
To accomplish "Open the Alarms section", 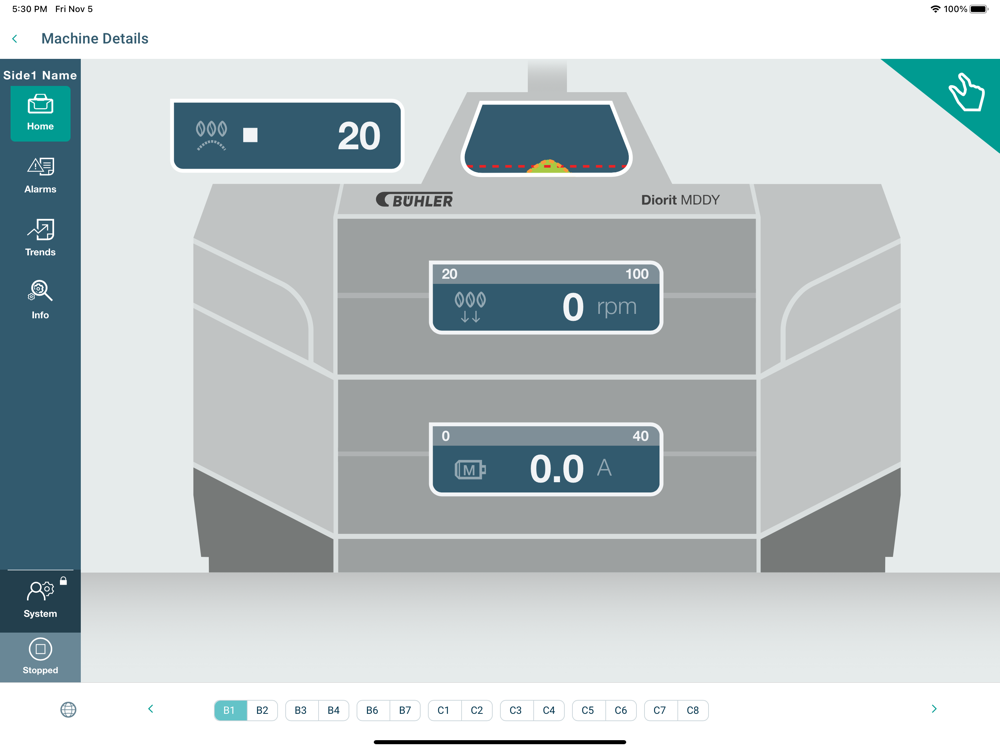I will [x=40, y=175].
